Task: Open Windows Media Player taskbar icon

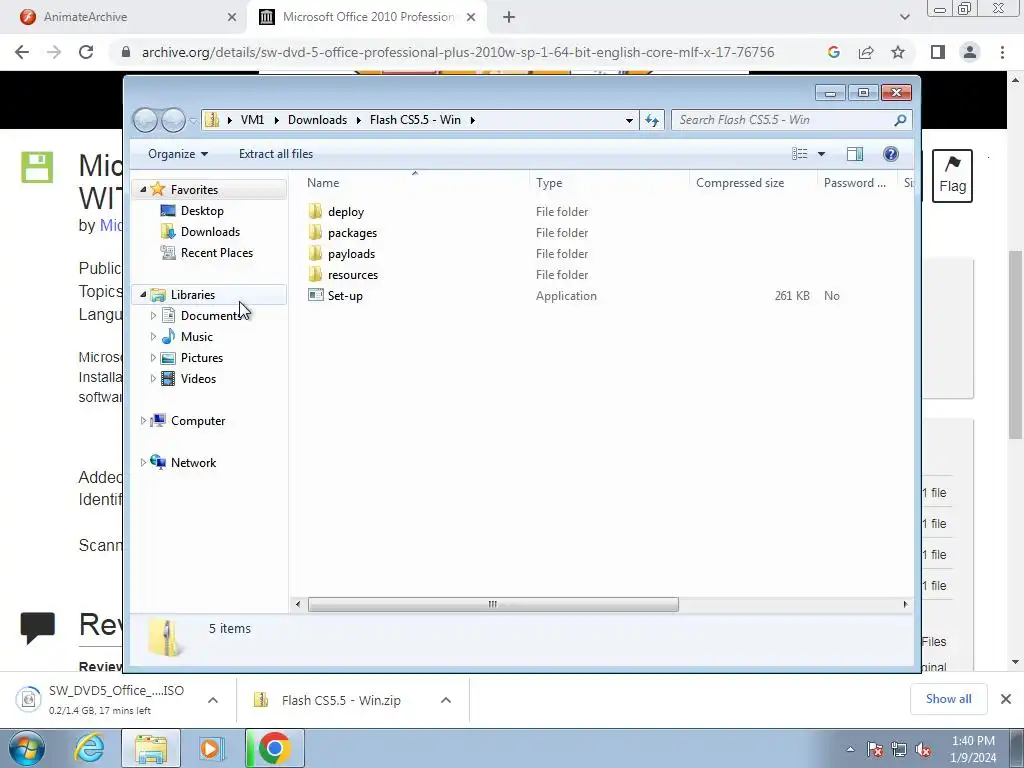Action: coord(211,748)
